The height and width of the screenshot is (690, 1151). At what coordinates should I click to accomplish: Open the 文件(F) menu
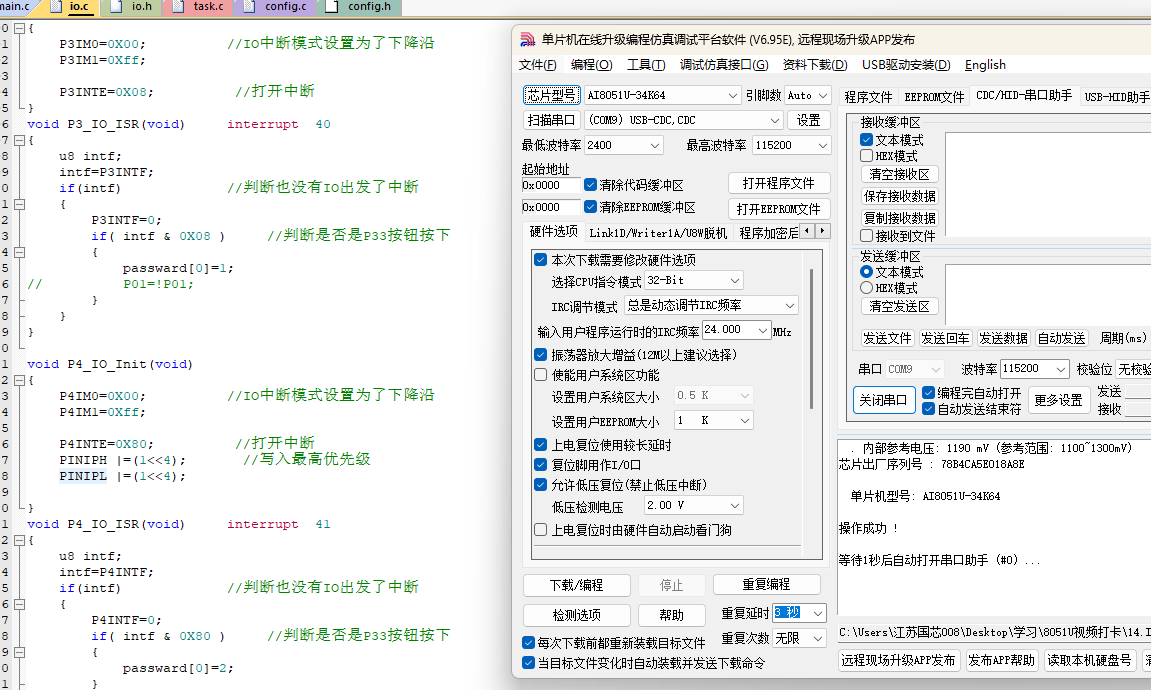click(x=538, y=65)
